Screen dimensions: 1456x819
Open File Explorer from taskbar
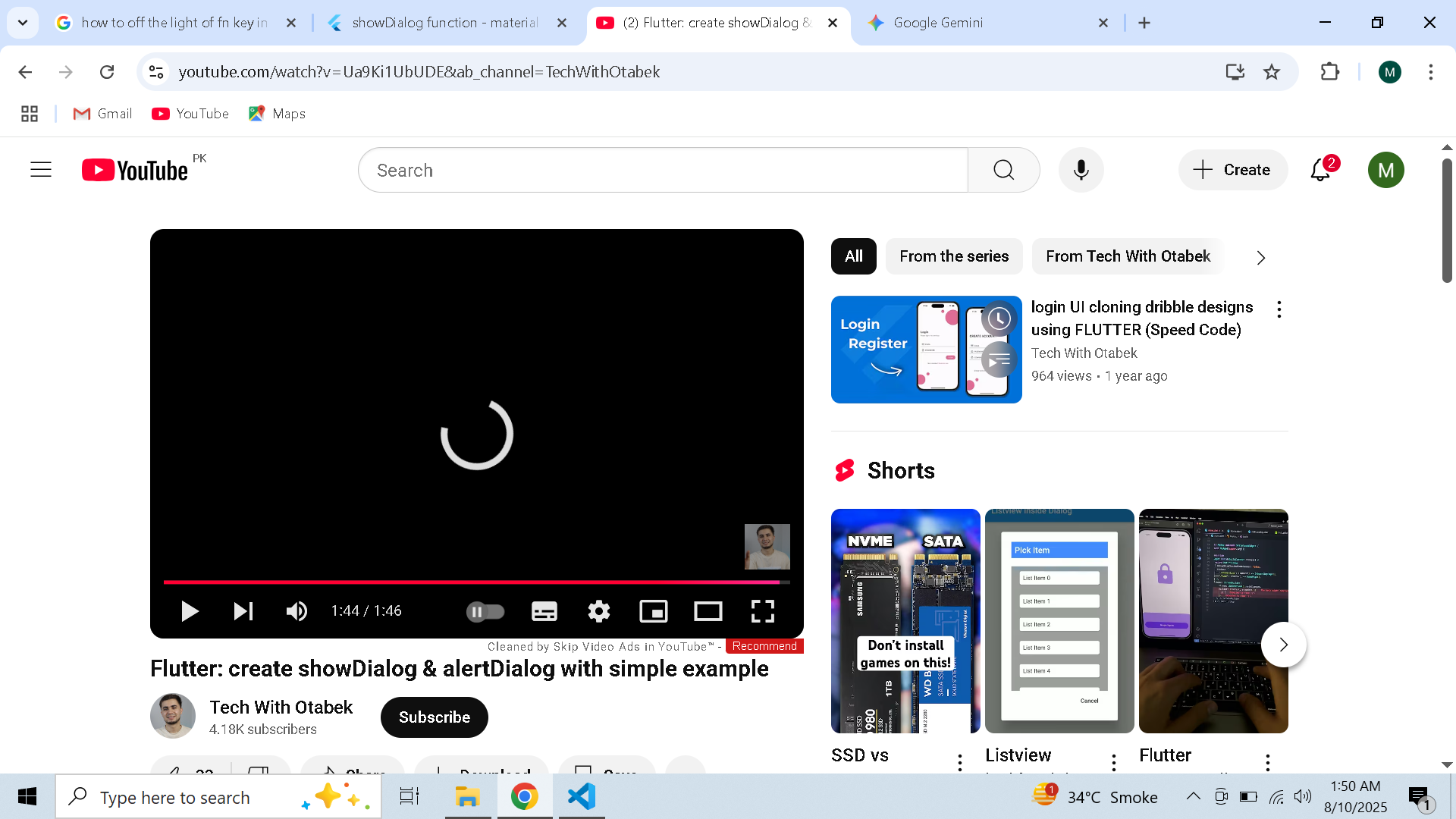(467, 797)
